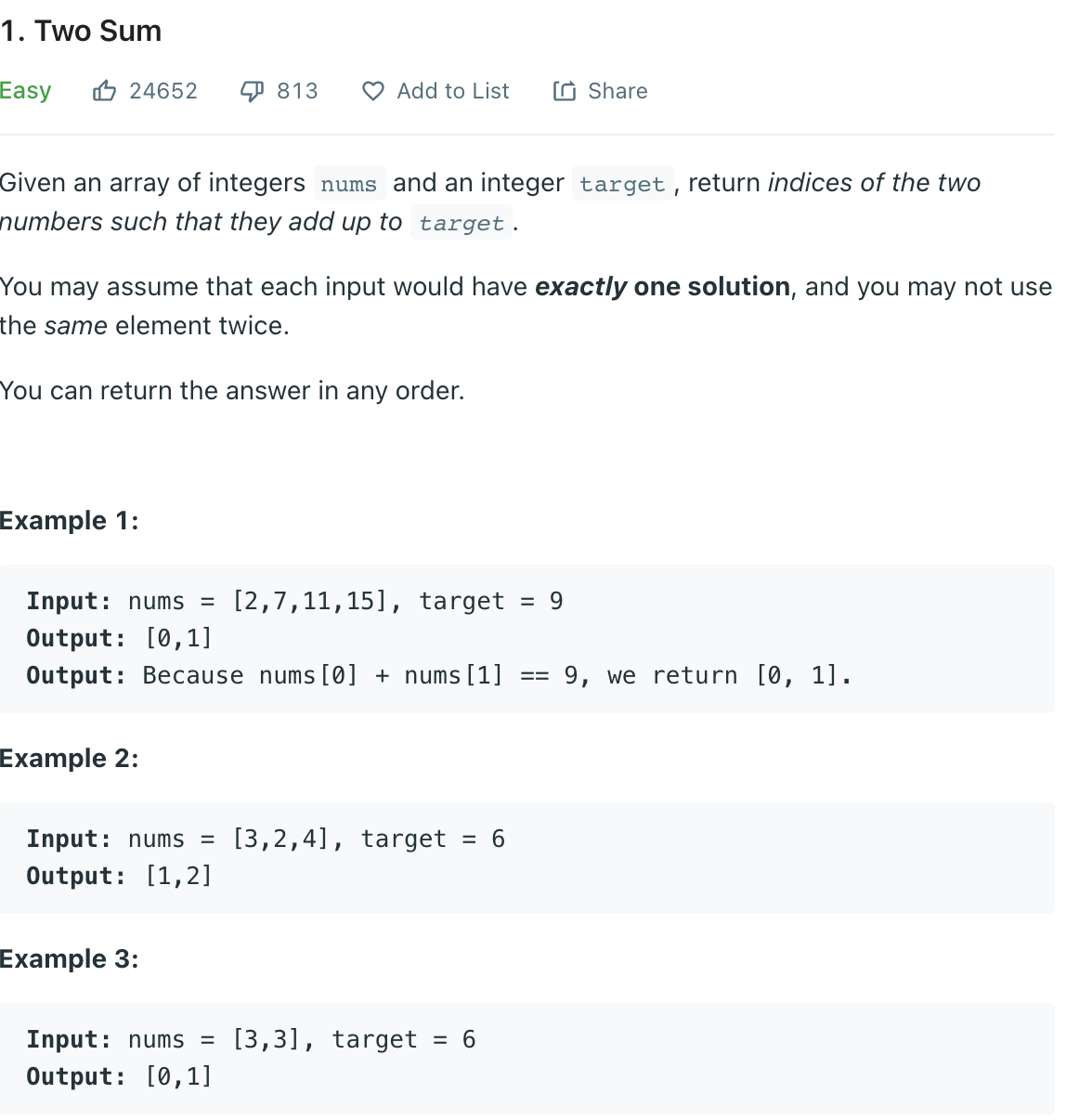This screenshot has height=1120, width=1066.
Task: Click the Example 2 input line with [3,2,4]
Action: 266,840
